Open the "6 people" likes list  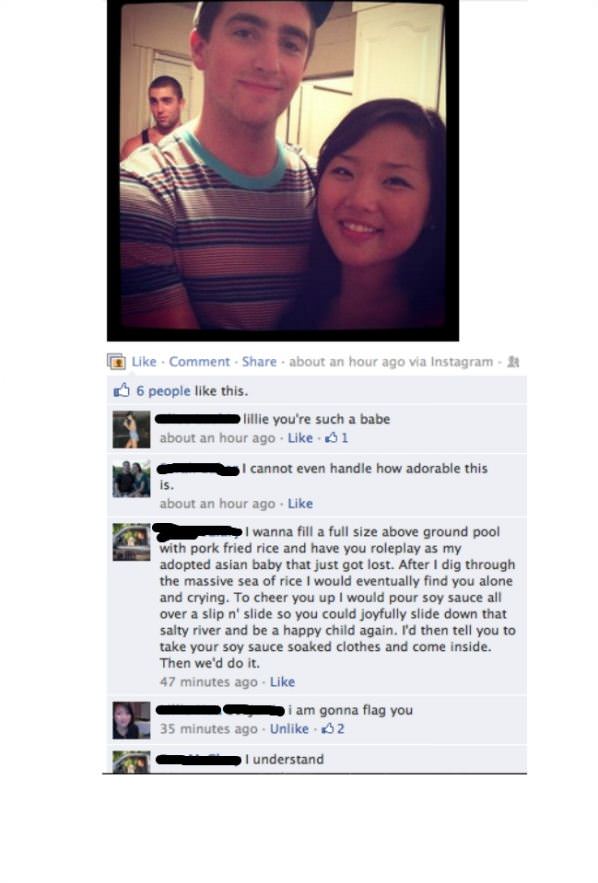coord(163,390)
